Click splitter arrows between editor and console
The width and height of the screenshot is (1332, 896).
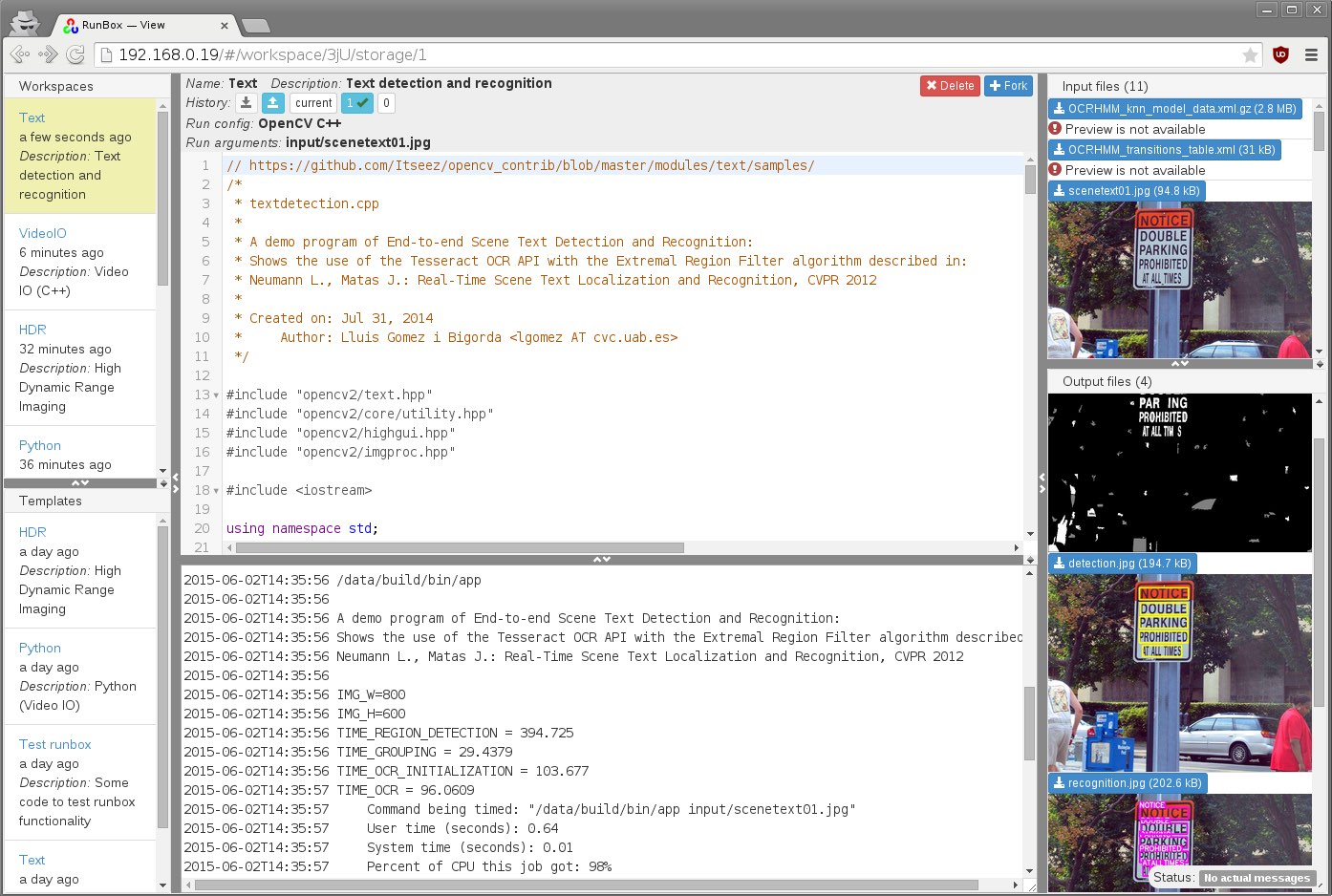coord(602,560)
